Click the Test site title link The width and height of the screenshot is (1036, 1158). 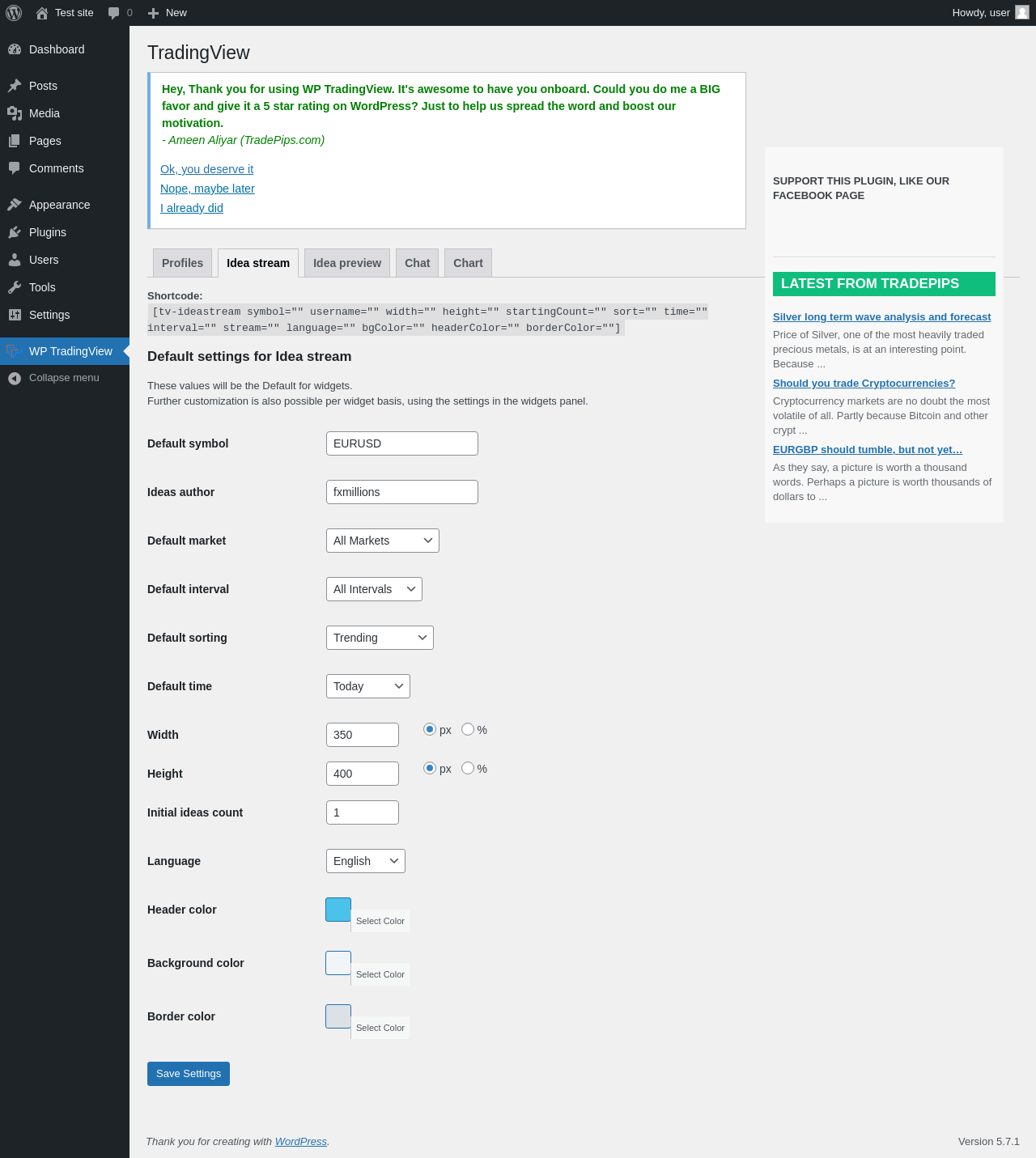coord(74,13)
